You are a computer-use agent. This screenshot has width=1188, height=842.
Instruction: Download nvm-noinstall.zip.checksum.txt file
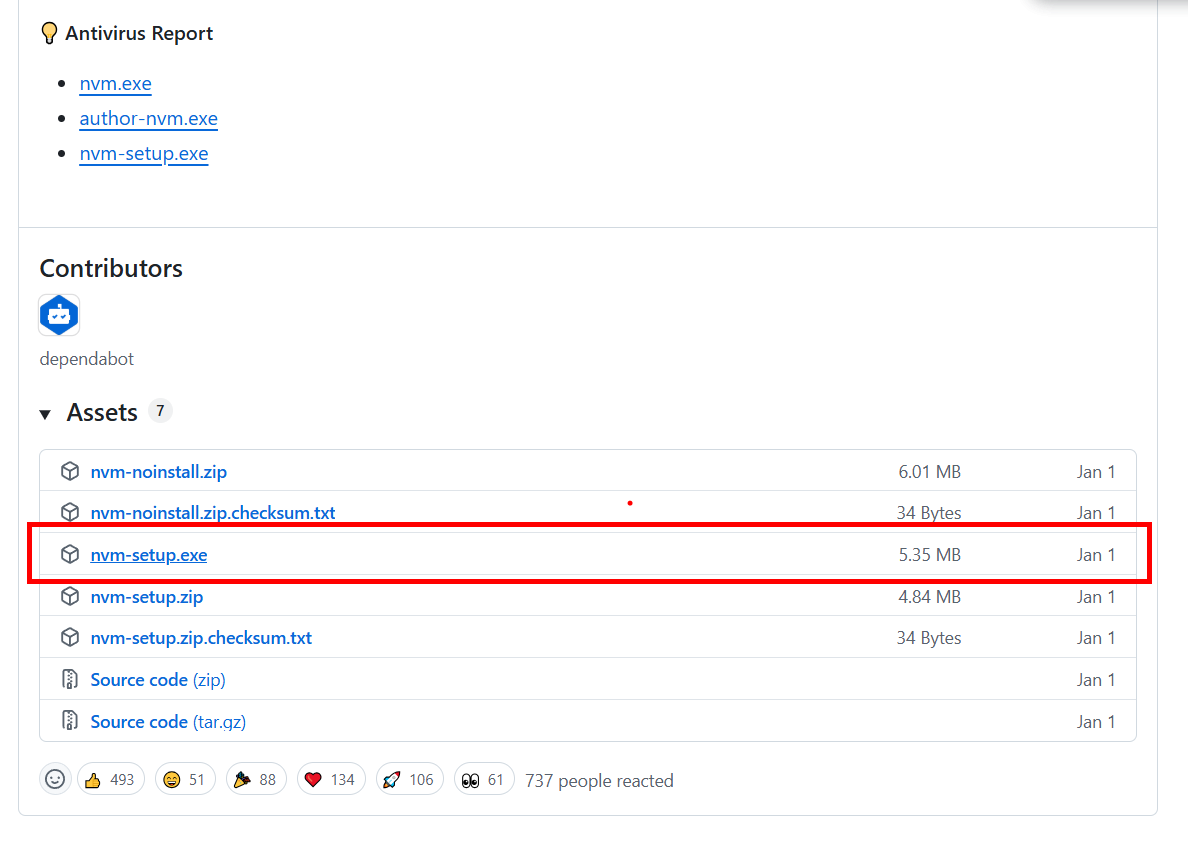(212, 513)
